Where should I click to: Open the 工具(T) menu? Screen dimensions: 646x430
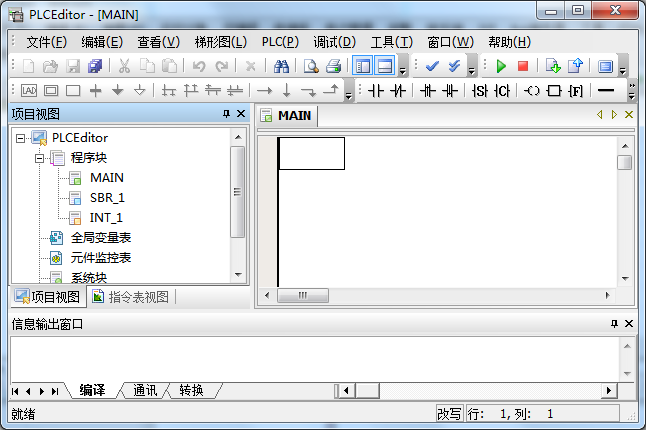click(x=391, y=42)
